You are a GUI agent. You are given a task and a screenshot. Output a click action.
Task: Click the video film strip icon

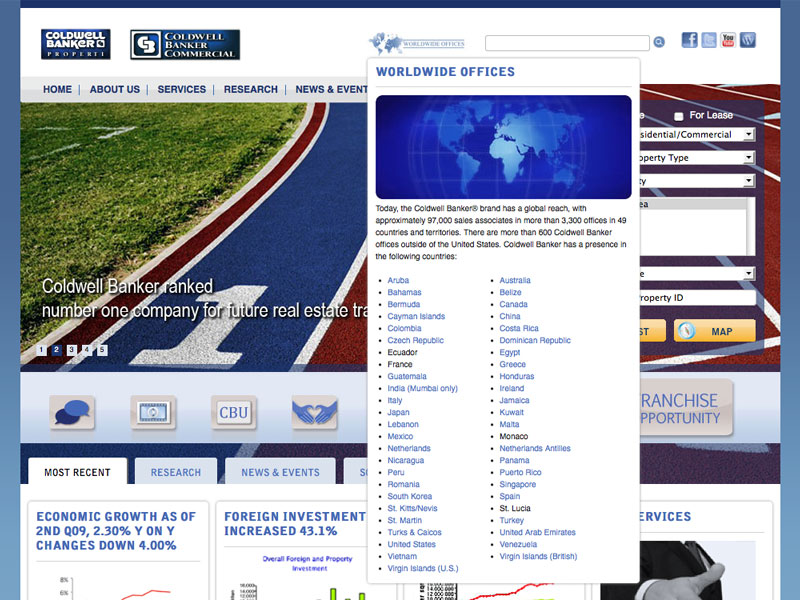point(152,412)
